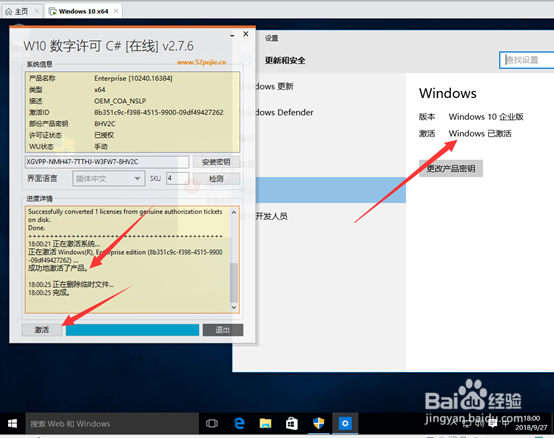Click the Enterprise [10240.16384] product name
Viewport: 554px width, 438px height.
[x=133, y=78]
